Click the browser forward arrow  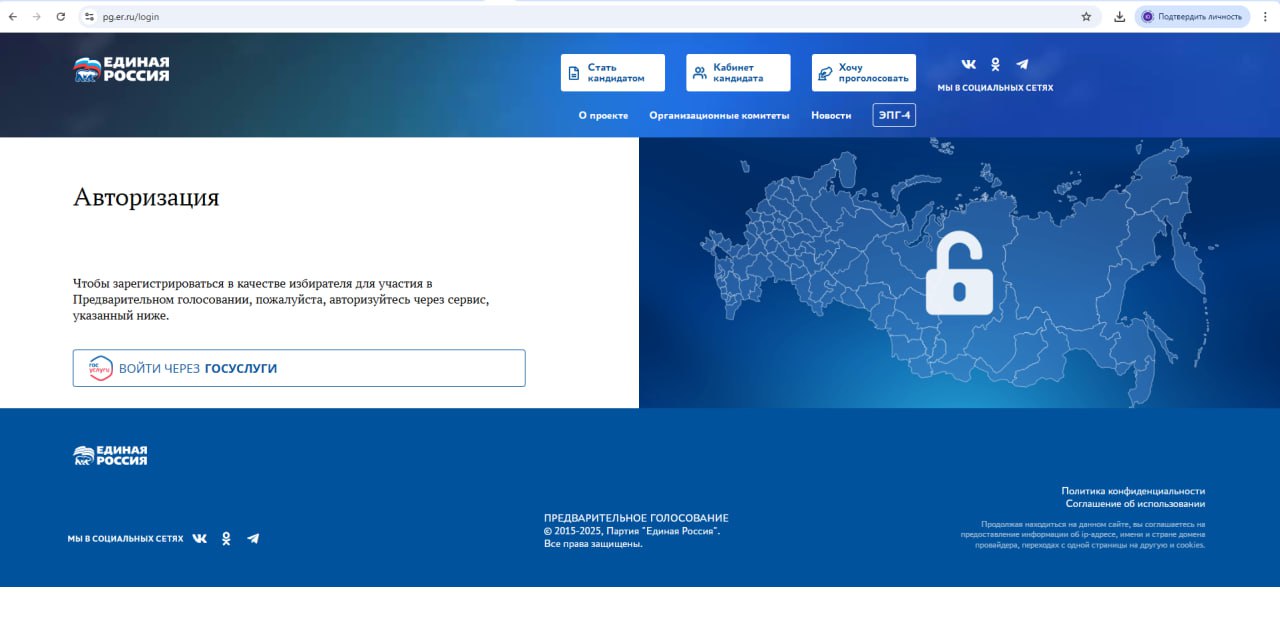click(37, 16)
